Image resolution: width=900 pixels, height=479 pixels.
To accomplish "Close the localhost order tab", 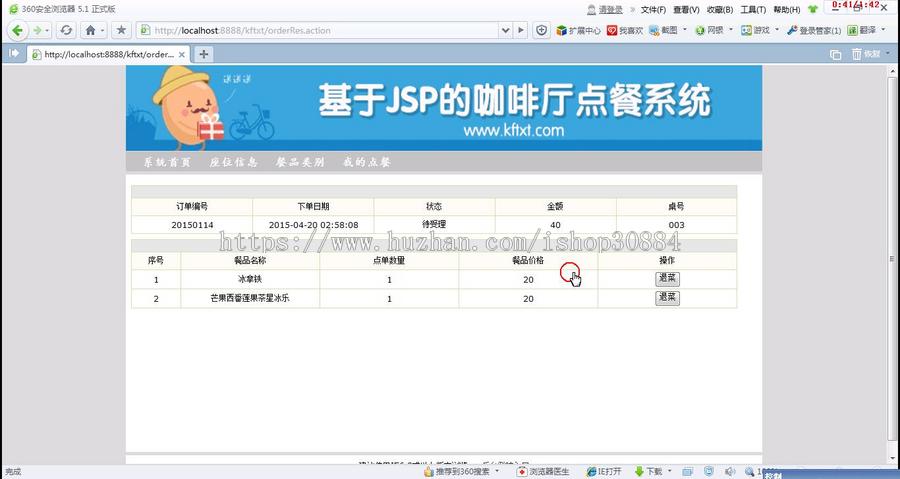I will [181, 54].
